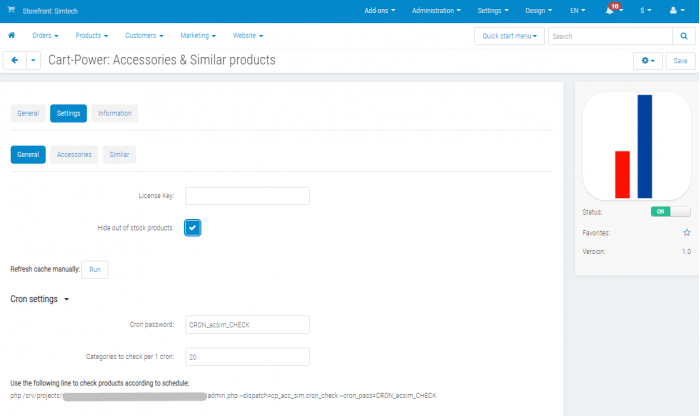Image resolution: width=700 pixels, height=416 pixels.
Task: Click the top Search field
Action: [610, 36]
